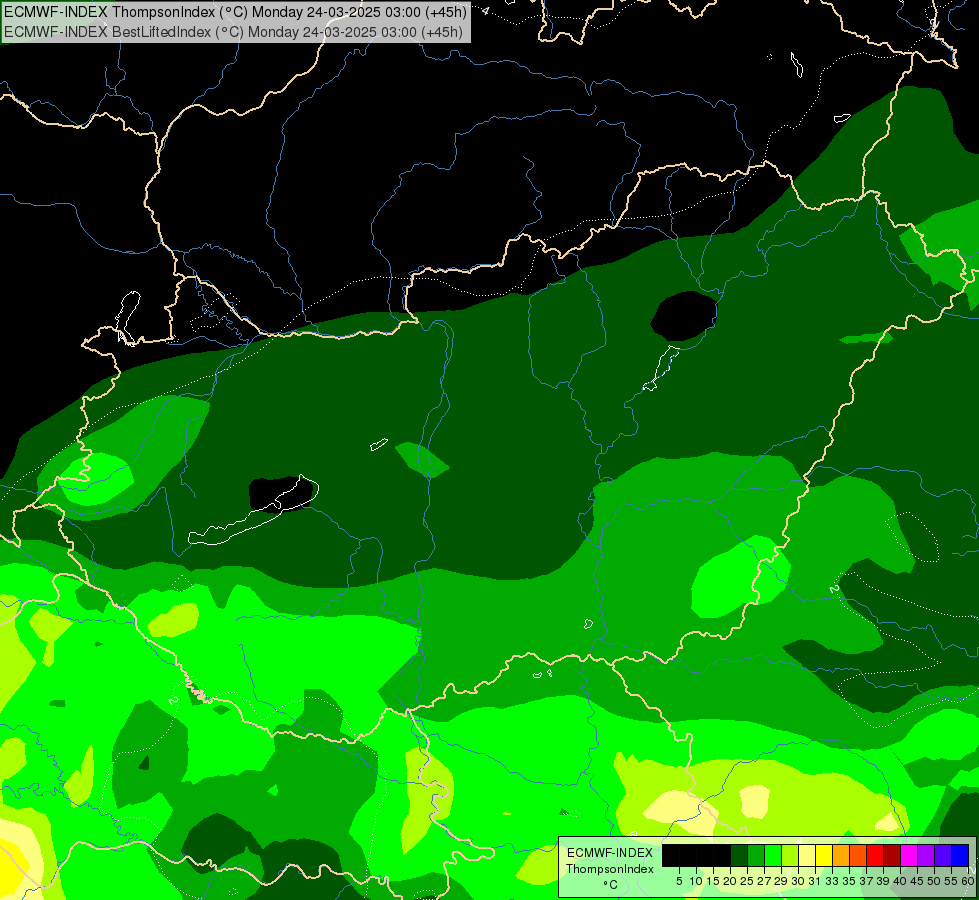The image size is (979, 900).
Task: Click the legend tick value '10'
Action: pyautogui.click(x=696, y=881)
